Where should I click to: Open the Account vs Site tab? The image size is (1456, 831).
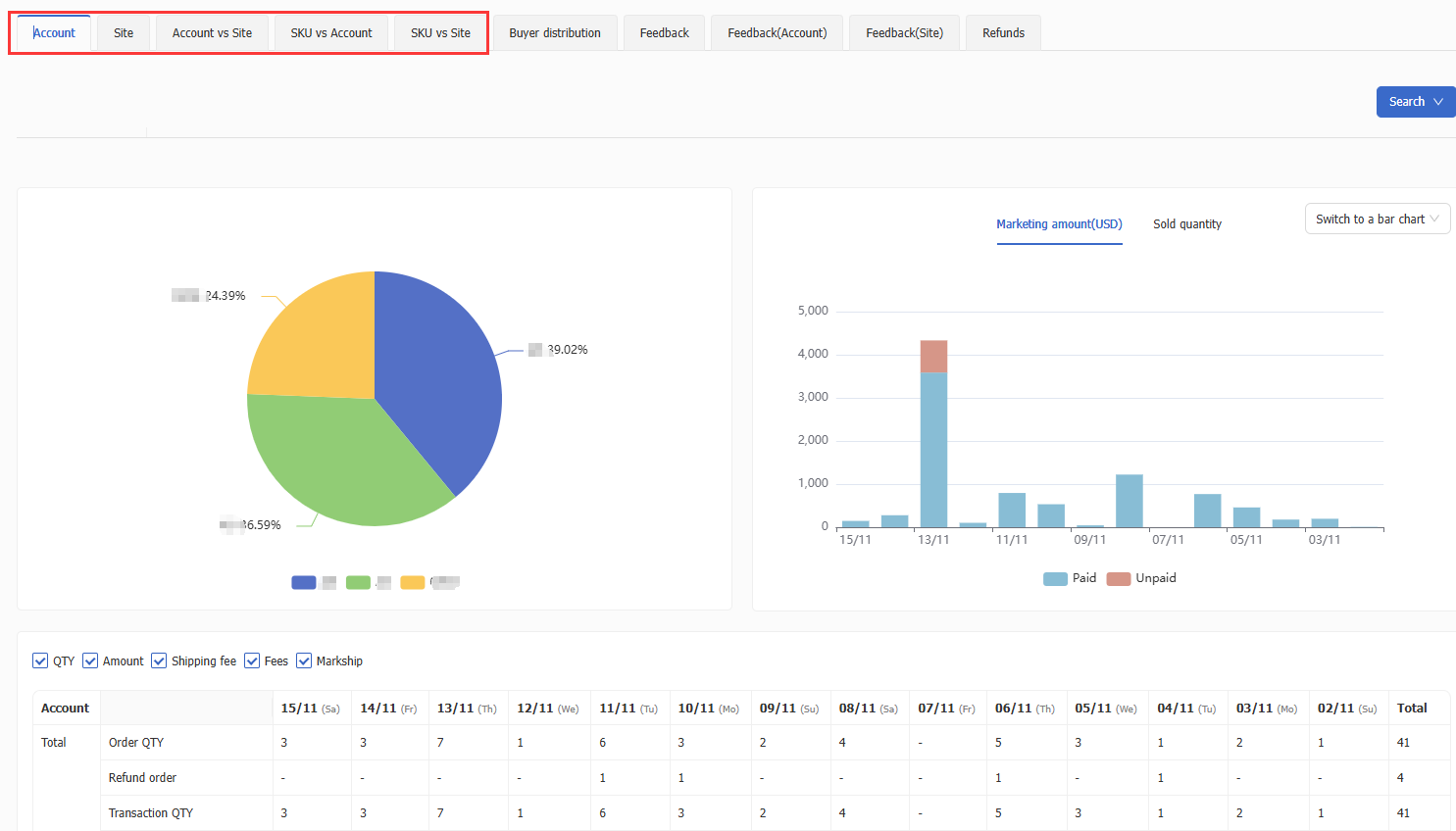(212, 32)
